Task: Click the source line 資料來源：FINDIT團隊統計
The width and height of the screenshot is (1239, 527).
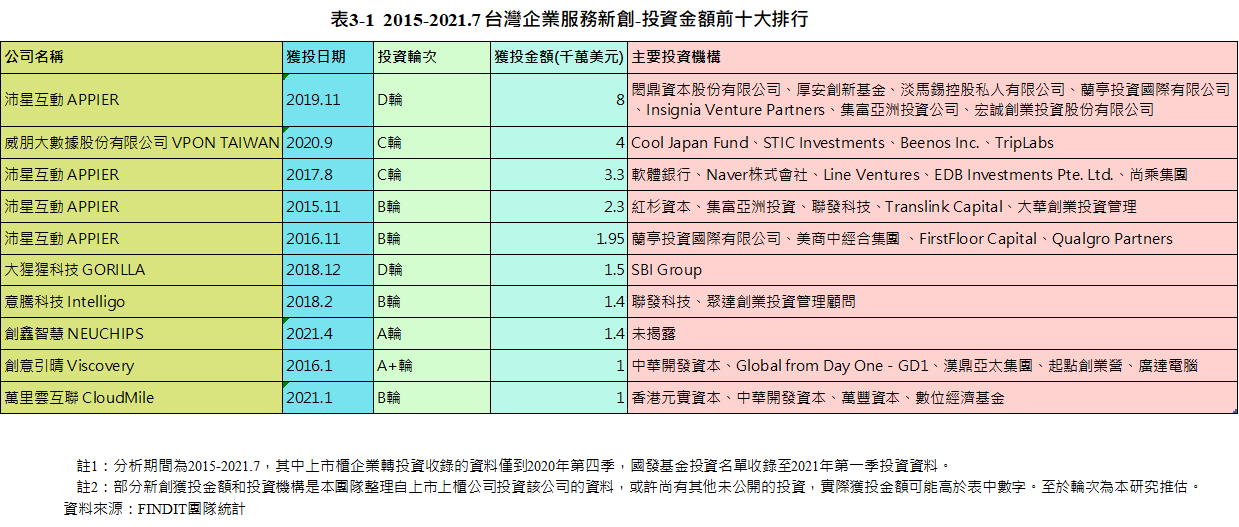Action: tap(155, 509)
